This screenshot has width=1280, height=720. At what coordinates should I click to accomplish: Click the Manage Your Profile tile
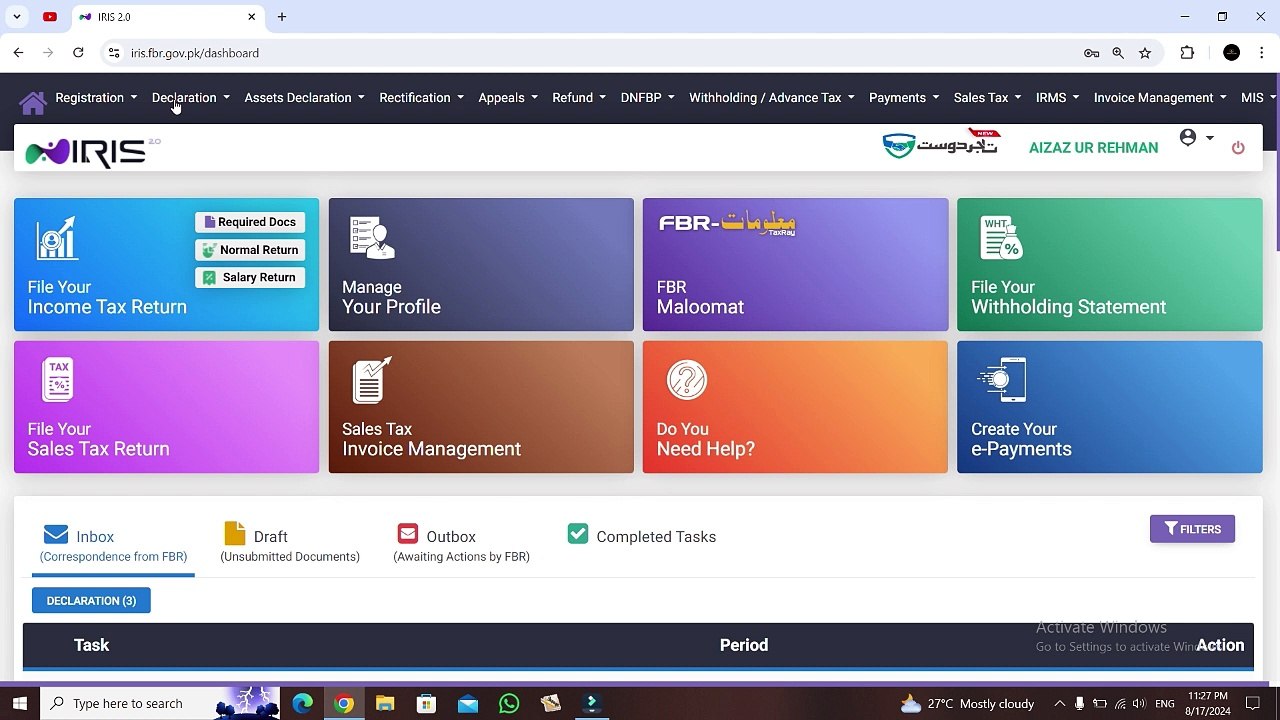(x=481, y=264)
